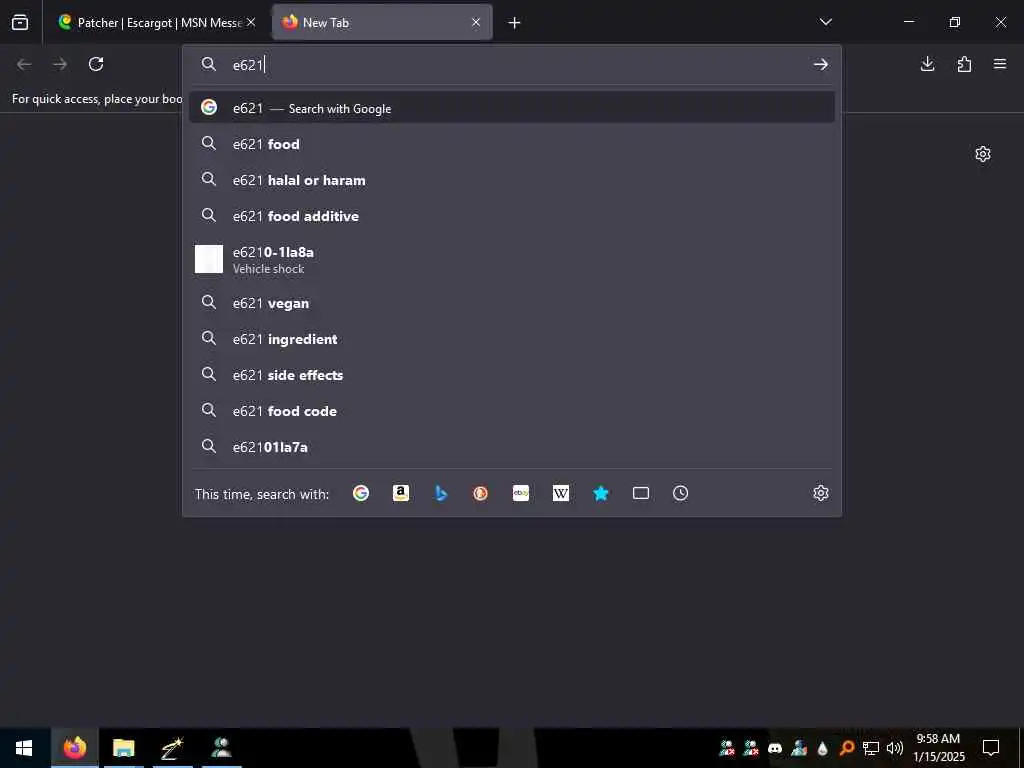Select suggestion 'e621 food'

click(512, 144)
